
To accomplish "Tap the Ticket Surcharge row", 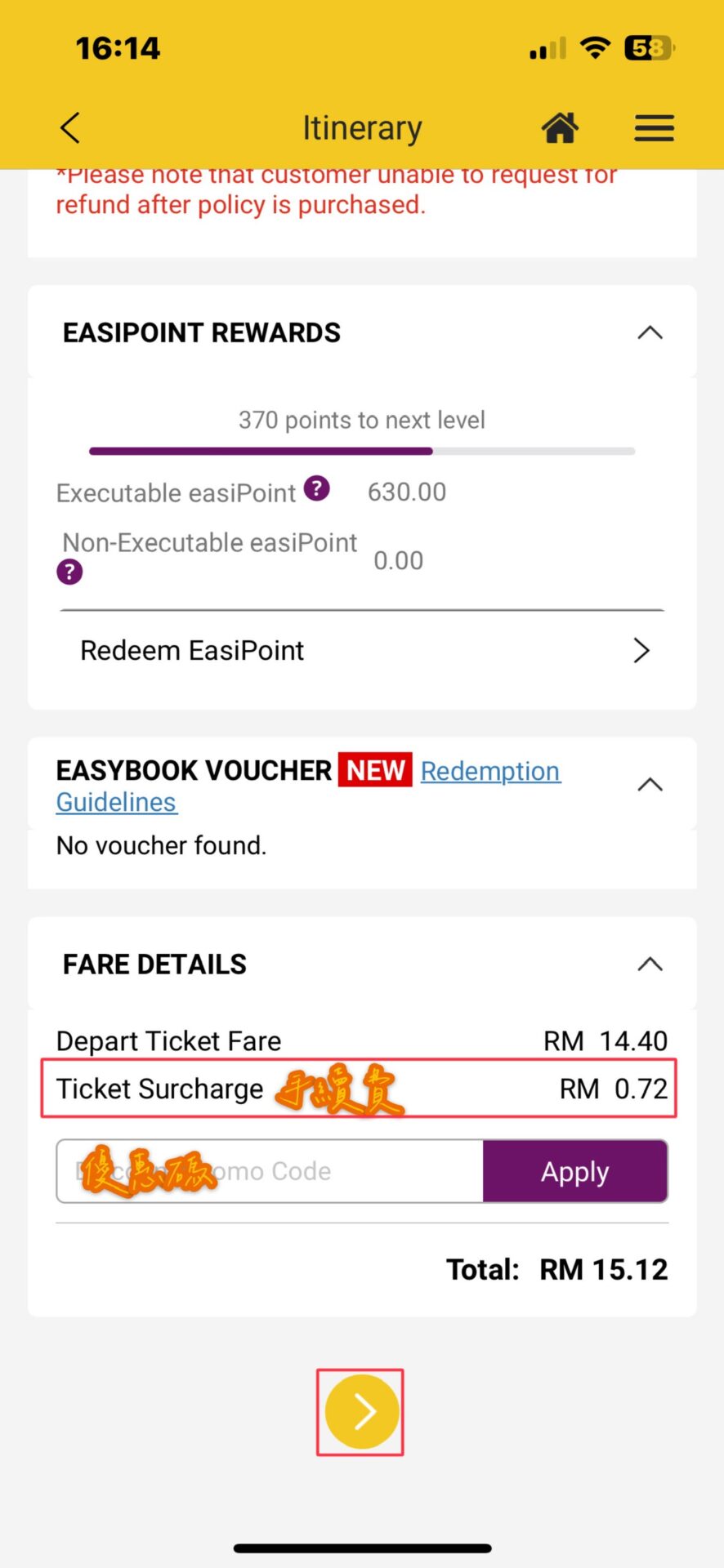I will click(x=360, y=1089).
